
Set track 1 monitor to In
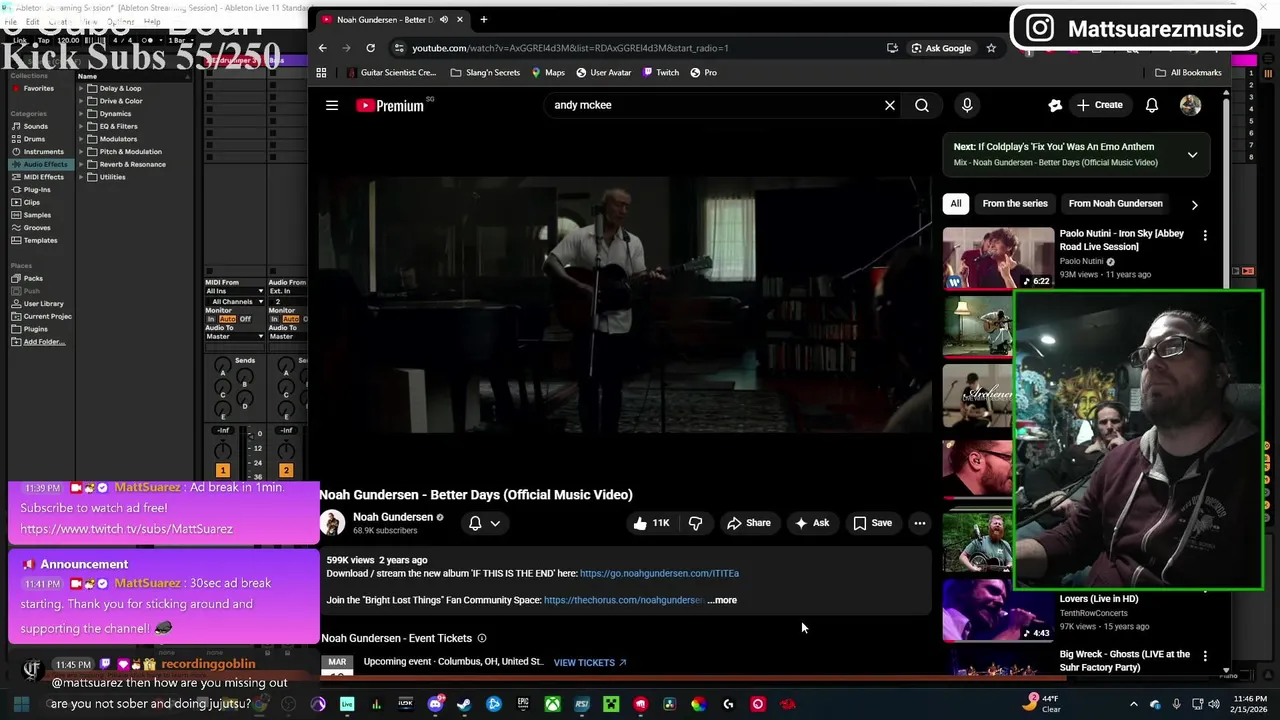click(211, 319)
